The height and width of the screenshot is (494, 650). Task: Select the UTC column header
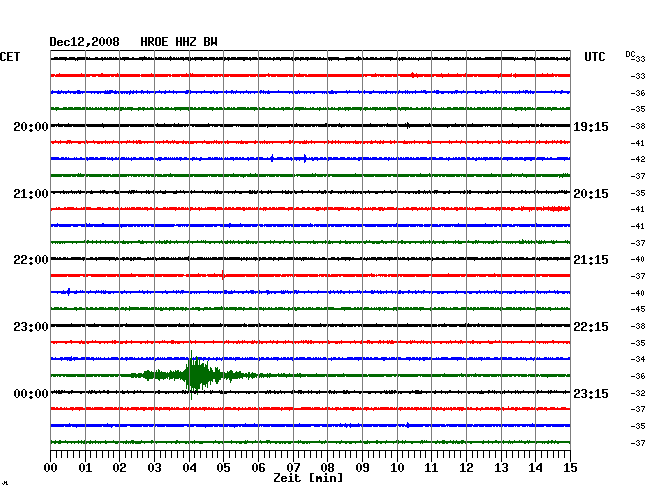(x=594, y=57)
